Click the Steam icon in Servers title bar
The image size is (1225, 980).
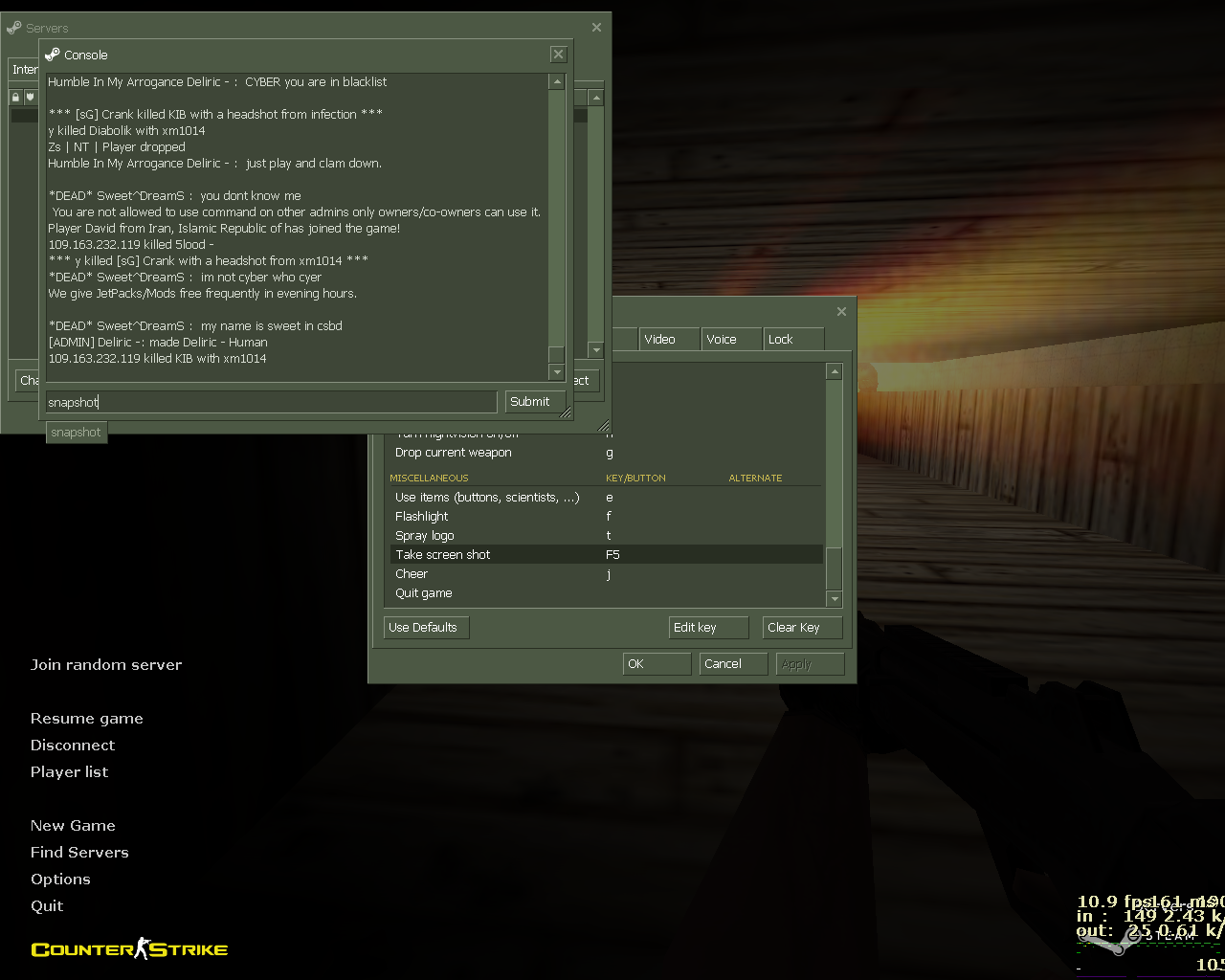(14, 28)
